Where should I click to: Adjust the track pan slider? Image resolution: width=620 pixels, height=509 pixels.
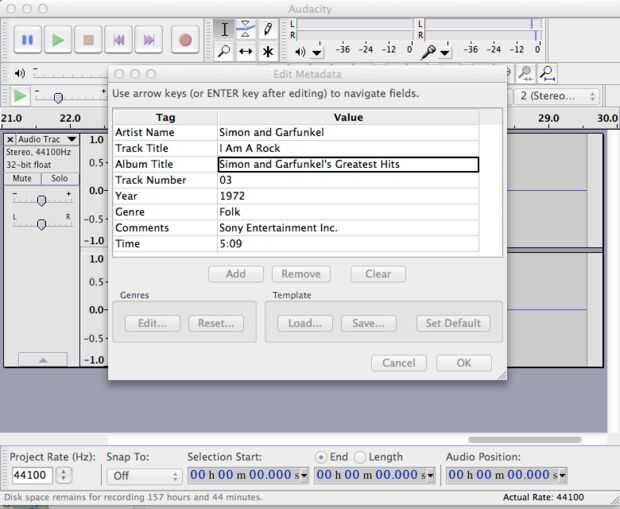[41, 224]
